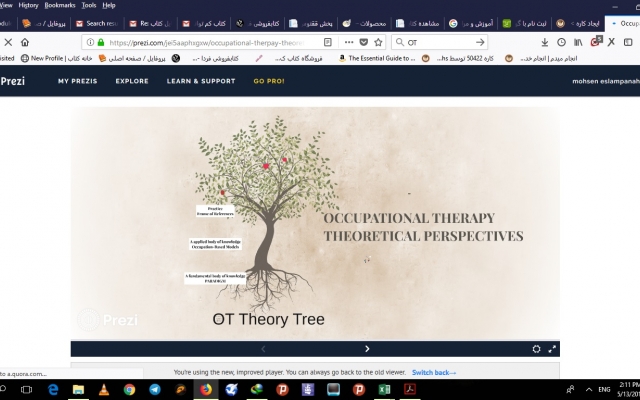Image resolution: width=640 pixels, height=400 pixels.
Task: Click the GO PRO! link
Action: pyautogui.click(x=269, y=81)
